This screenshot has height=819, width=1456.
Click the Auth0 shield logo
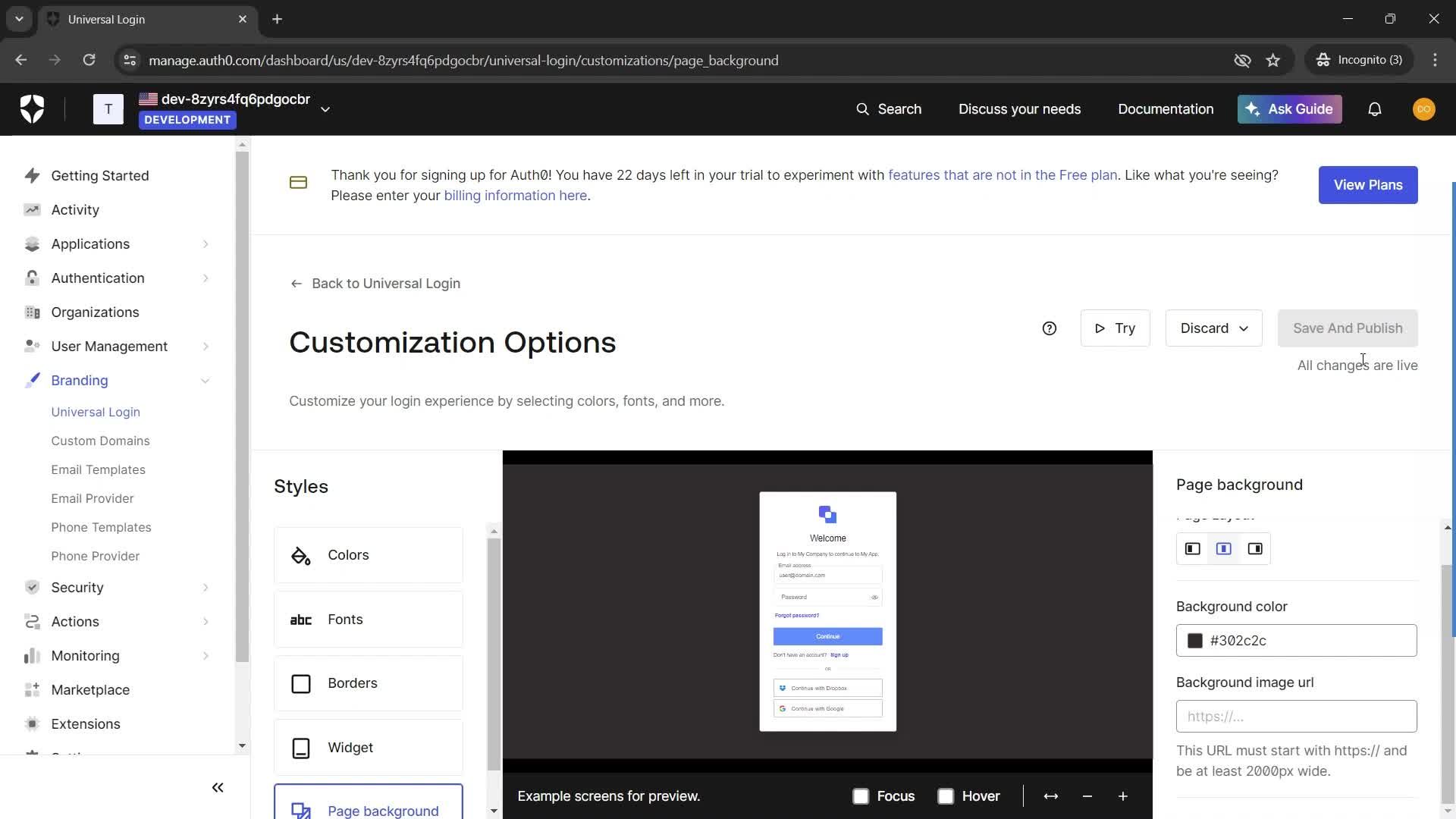coord(32,109)
